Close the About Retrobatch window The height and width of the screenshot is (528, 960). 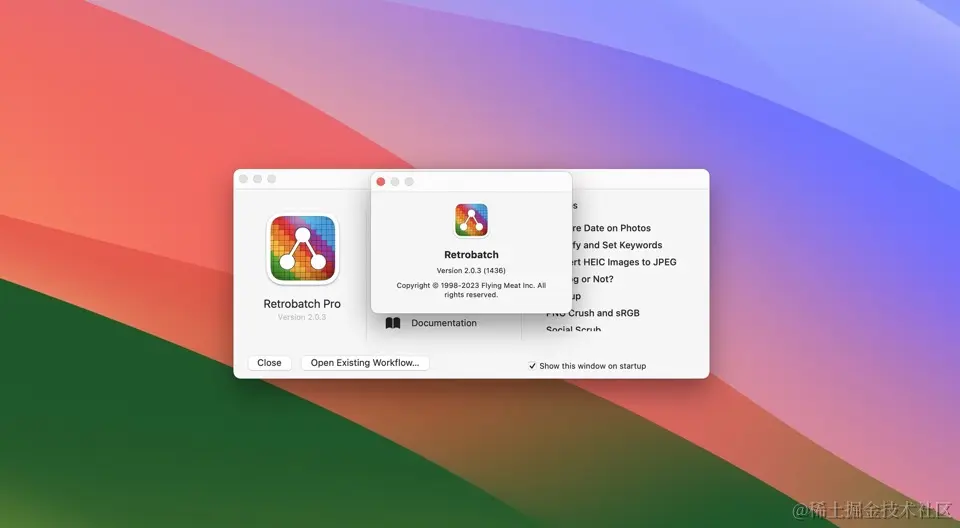381,182
